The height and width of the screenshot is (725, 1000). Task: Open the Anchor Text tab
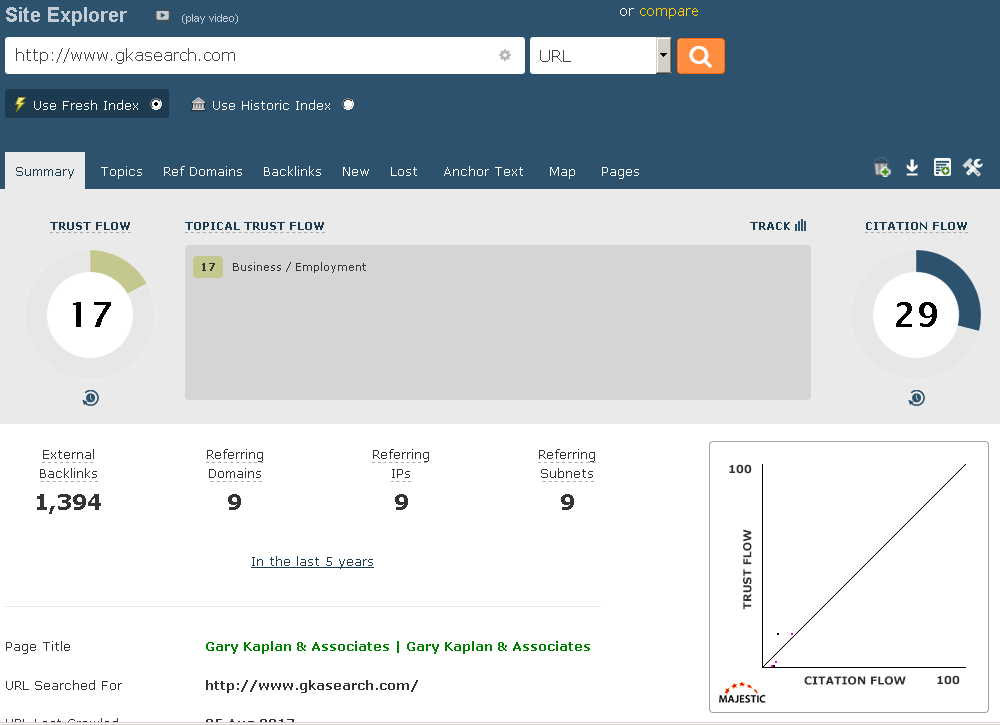pos(483,172)
